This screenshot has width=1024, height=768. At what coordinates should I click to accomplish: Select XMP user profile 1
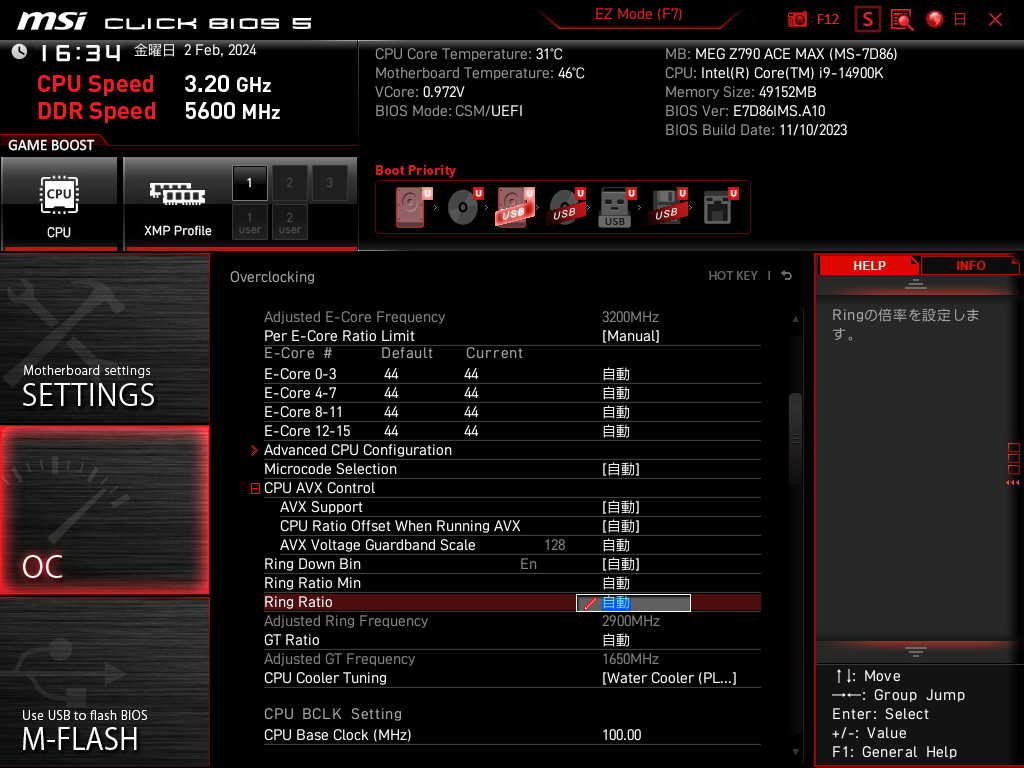[249, 222]
